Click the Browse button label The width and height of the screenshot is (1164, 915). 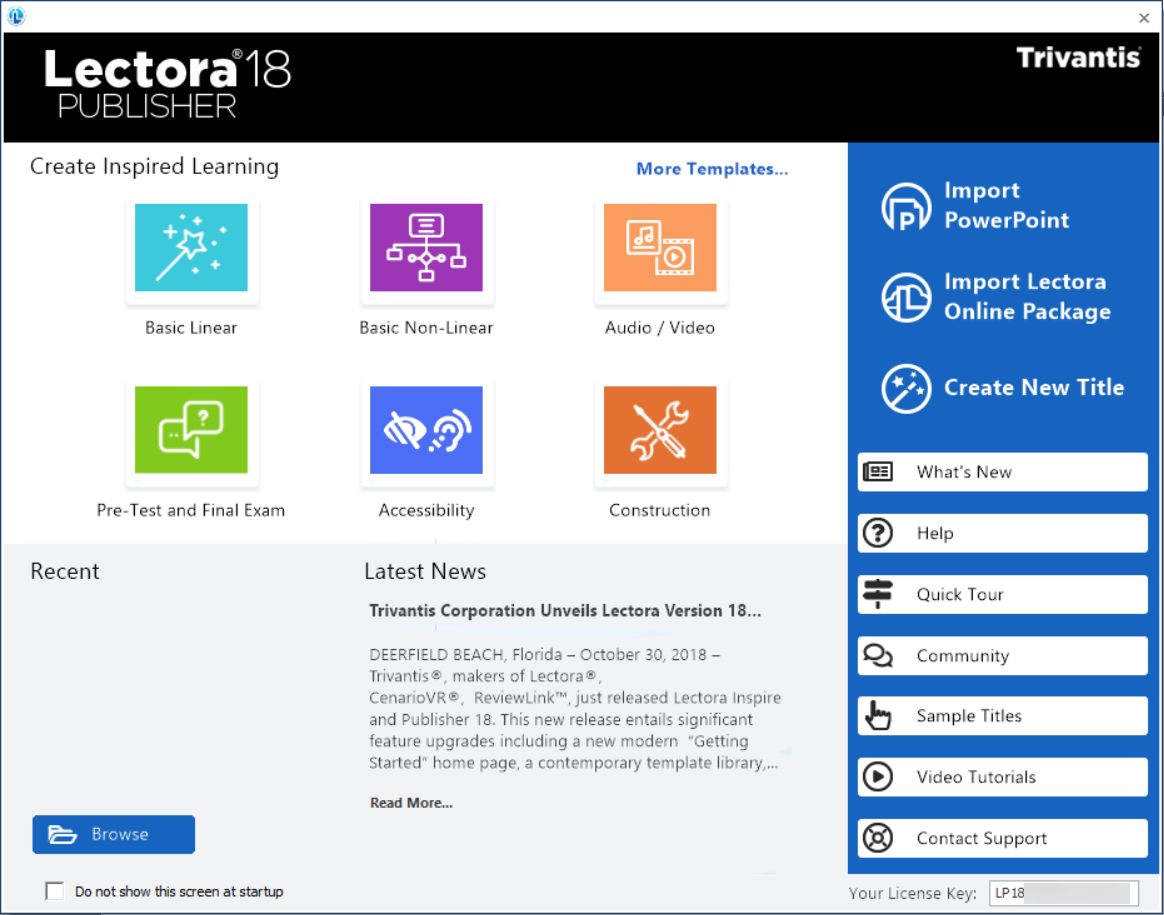[120, 834]
